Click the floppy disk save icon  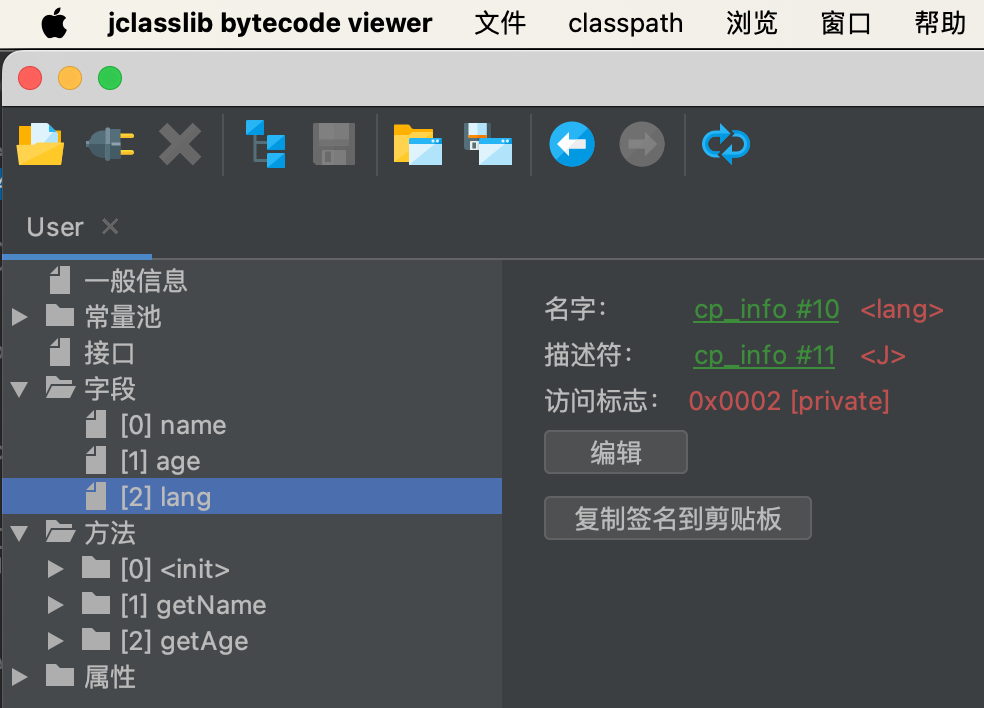click(334, 144)
